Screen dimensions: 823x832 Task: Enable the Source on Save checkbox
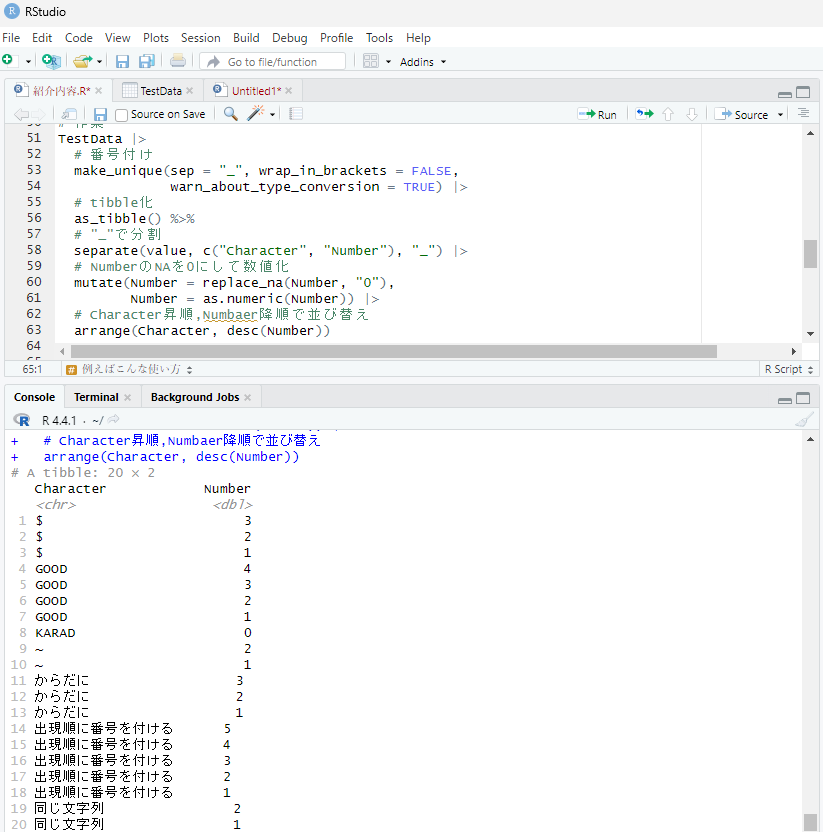122,115
